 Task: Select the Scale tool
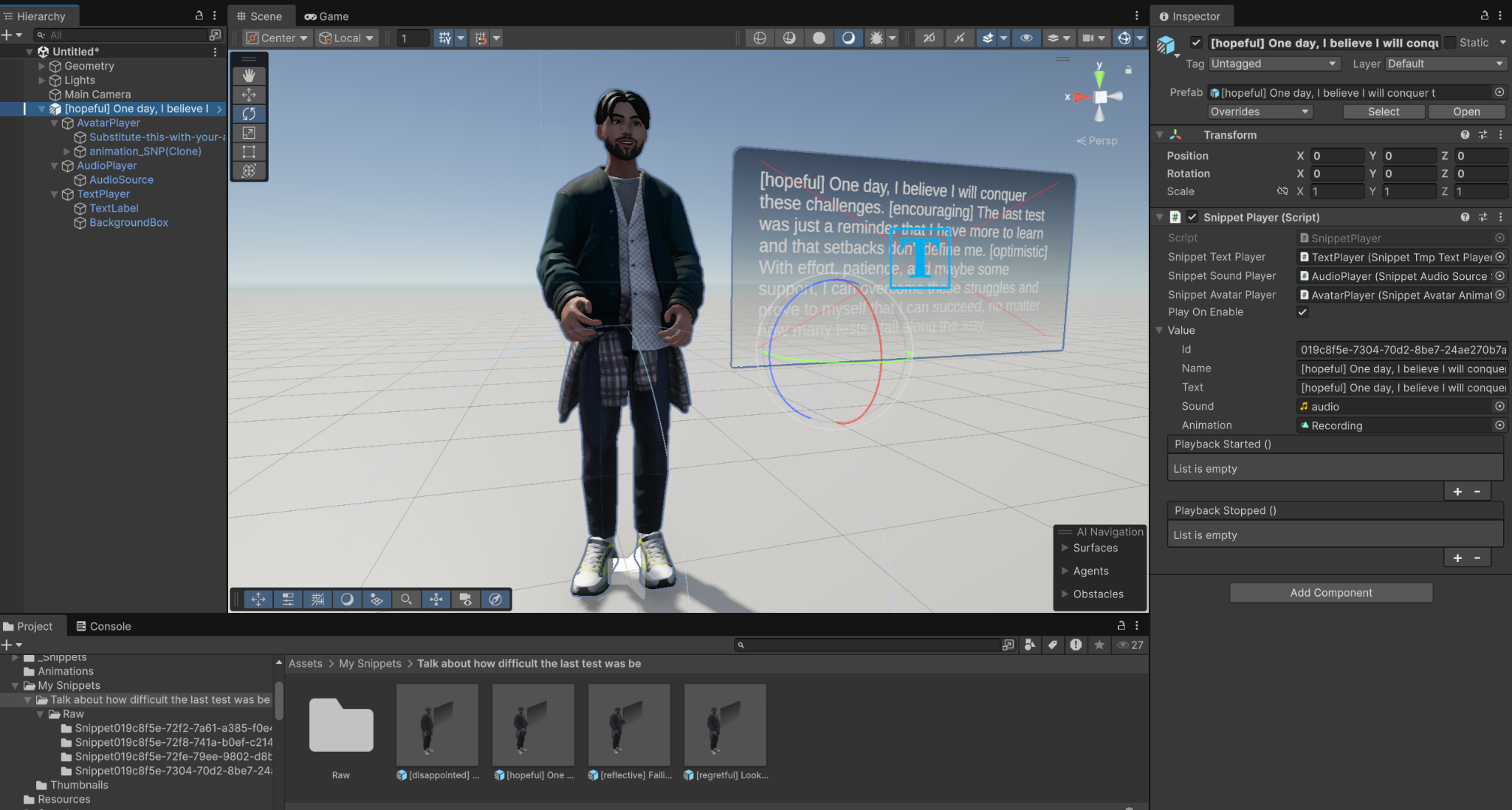click(249, 133)
